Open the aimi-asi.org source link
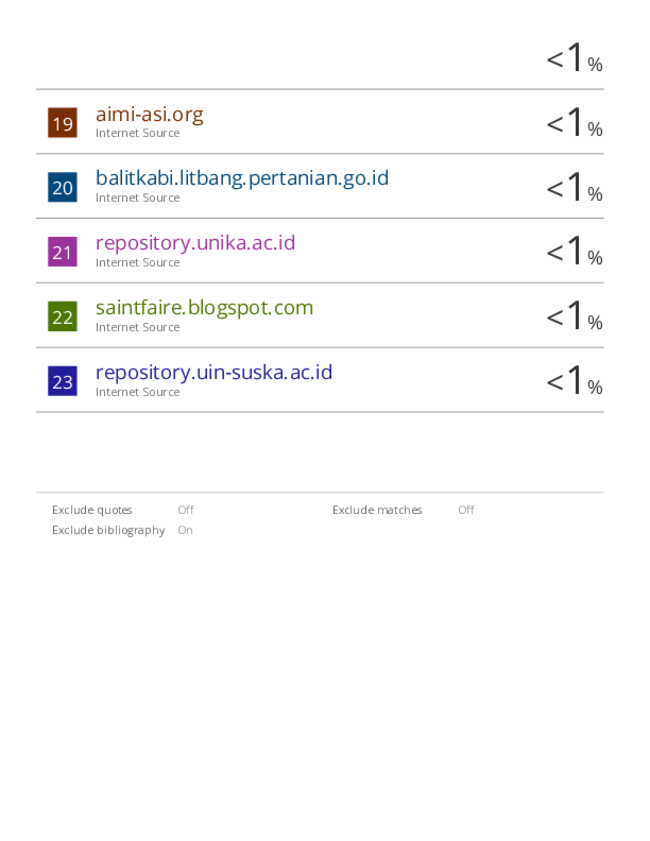This screenshot has width=650, height=841. [x=150, y=114]
